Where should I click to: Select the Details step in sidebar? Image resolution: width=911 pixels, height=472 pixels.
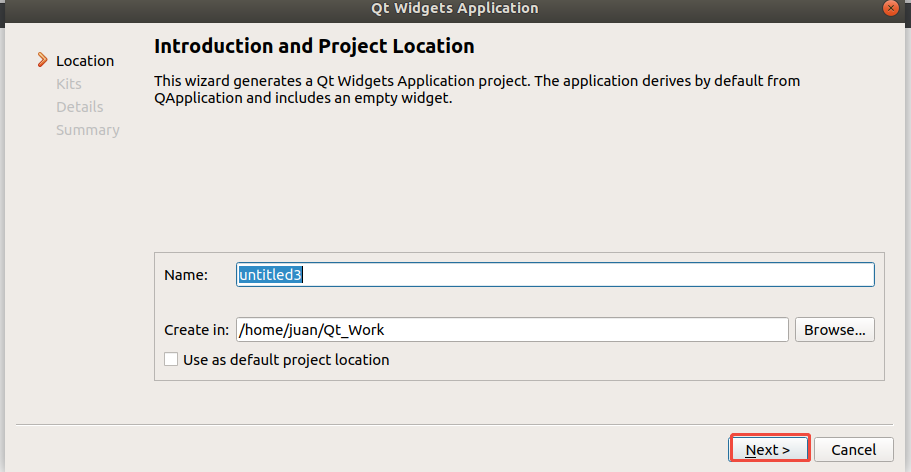(80, 107)
